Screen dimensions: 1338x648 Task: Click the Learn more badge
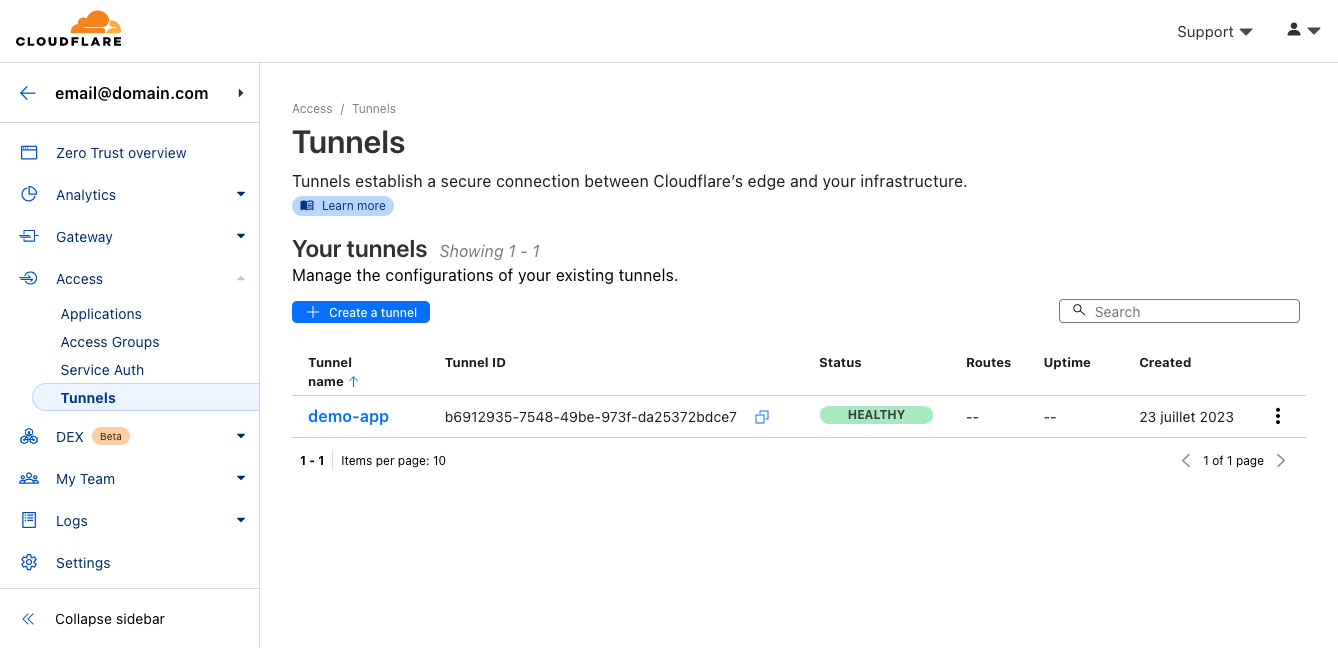coord(343,206)
